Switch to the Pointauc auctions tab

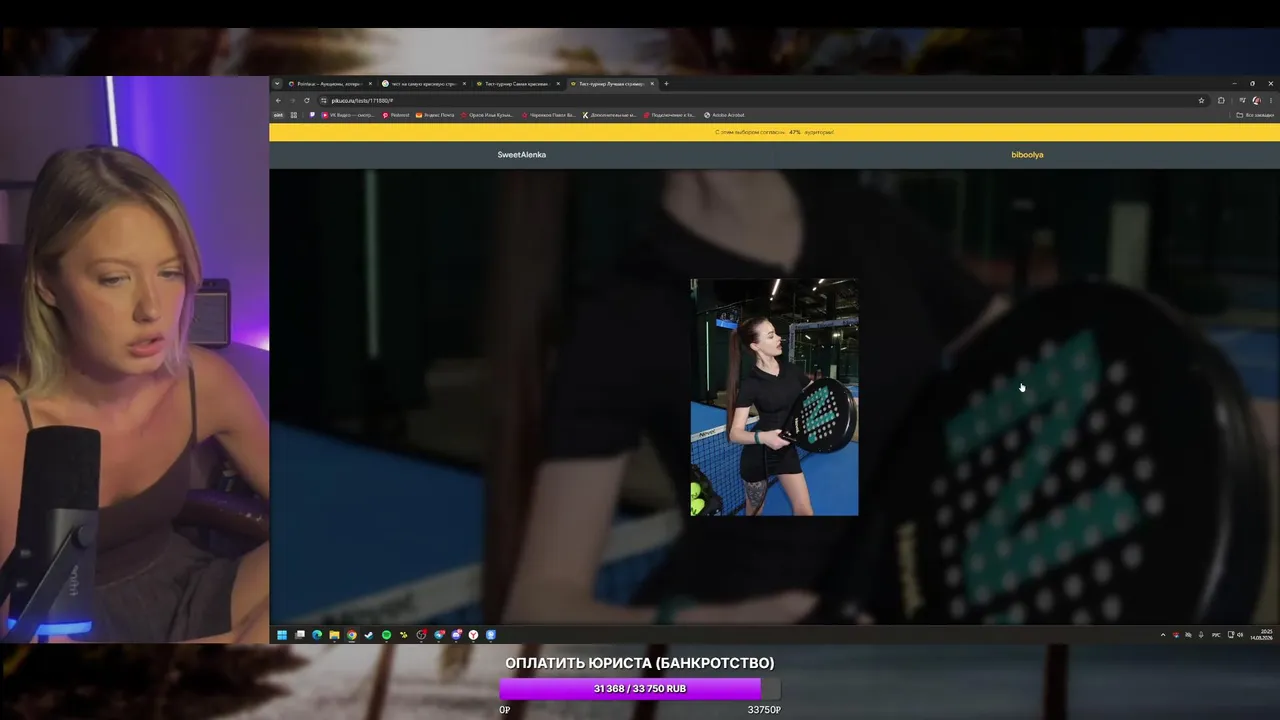coord(329,84)
